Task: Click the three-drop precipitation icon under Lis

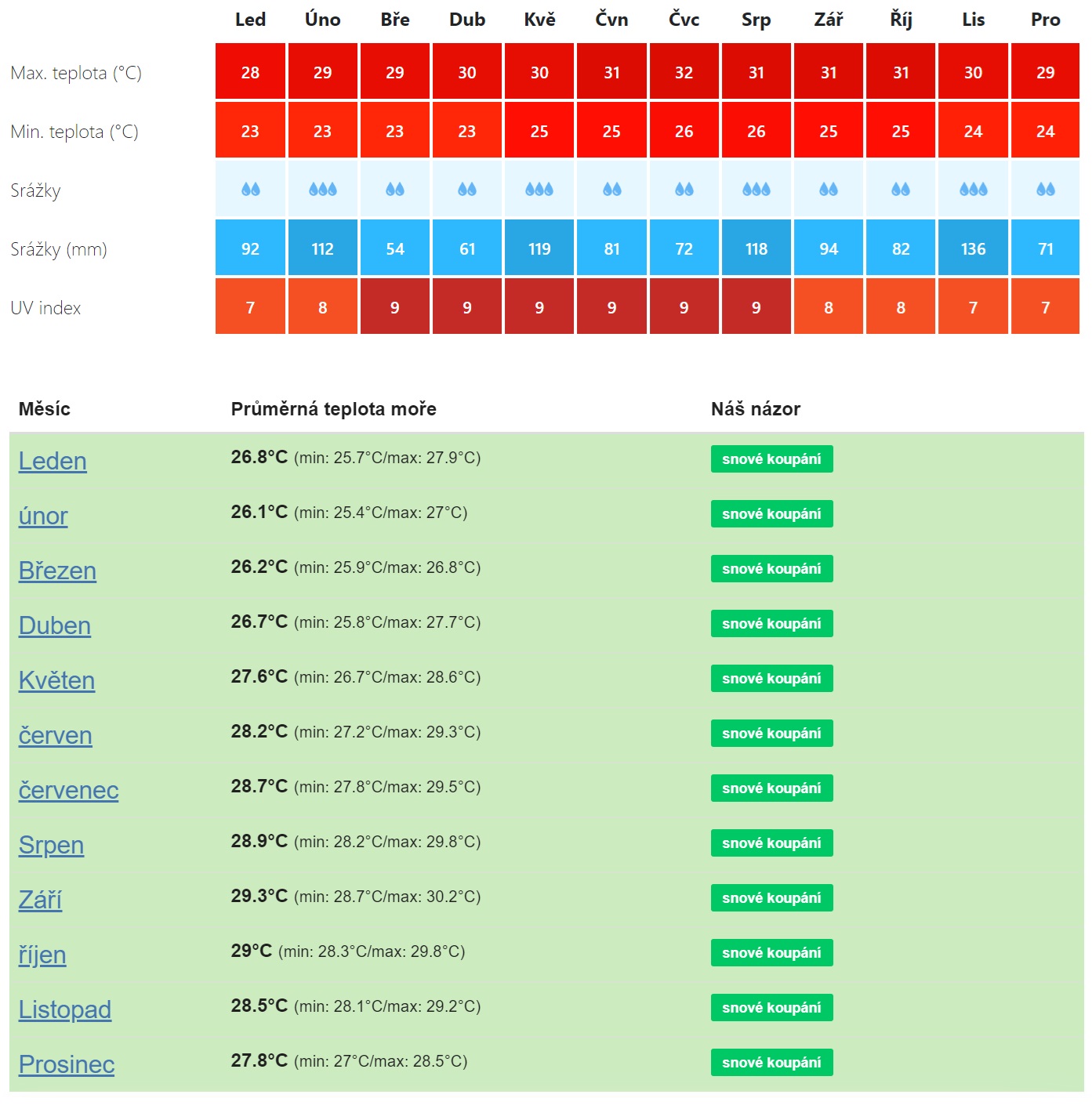Action: [x=974, y=189]
